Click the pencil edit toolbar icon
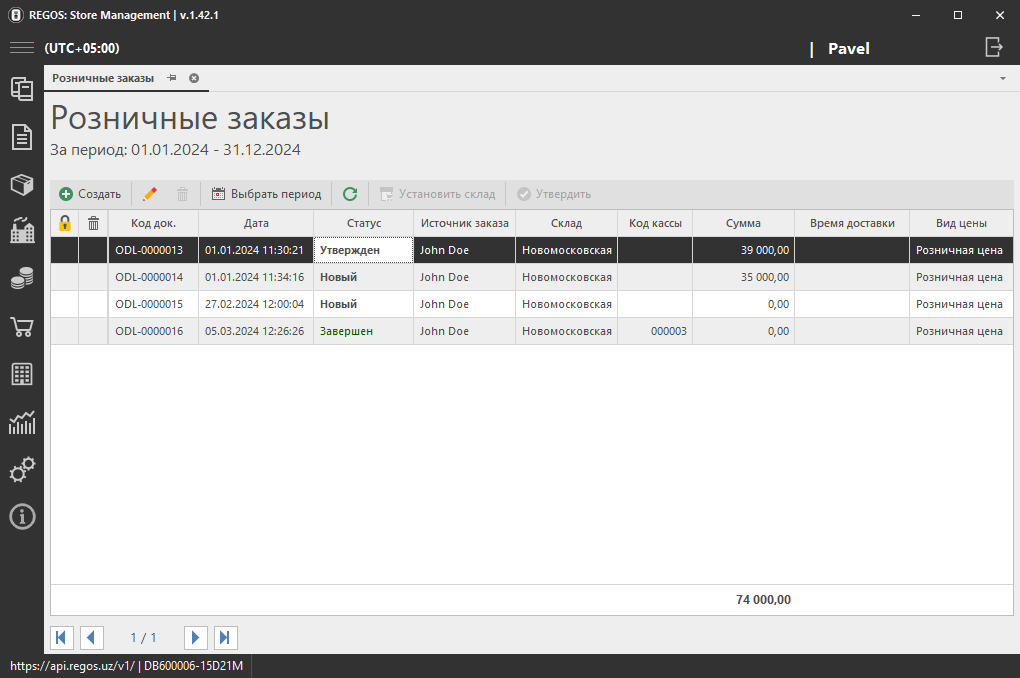Screen dimensions: 1020x678 click(150, 194)
